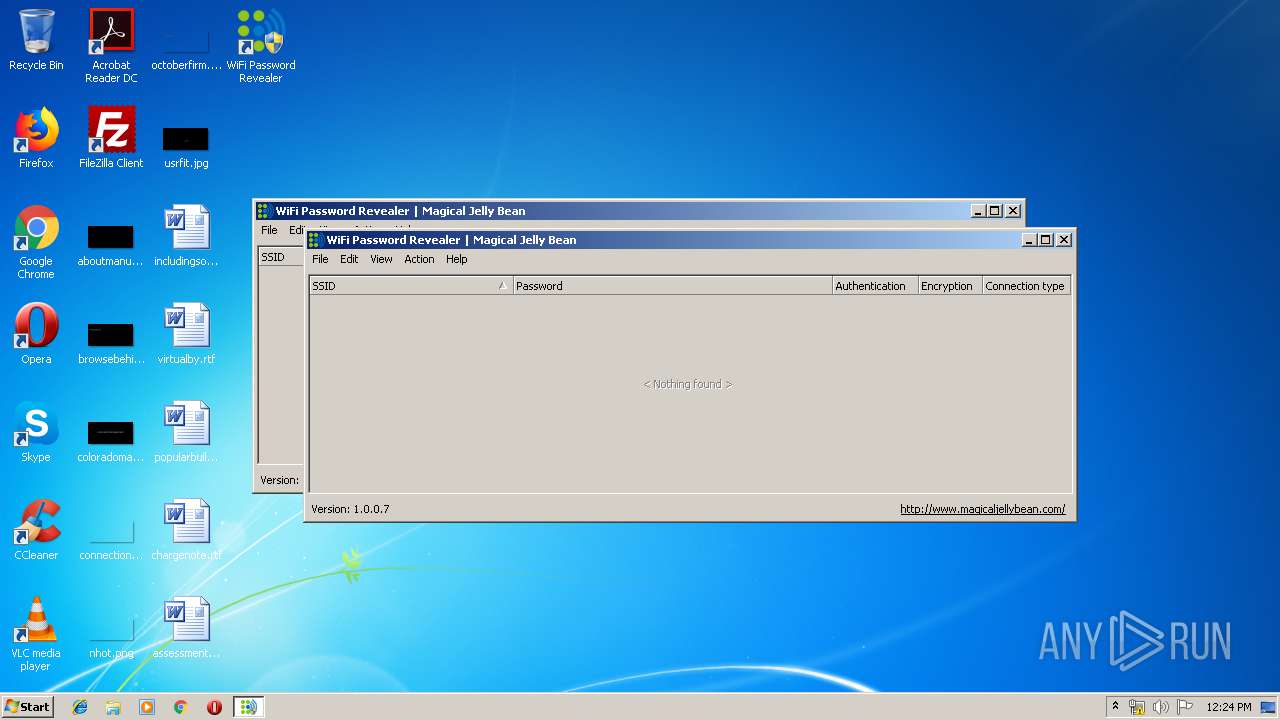Open the magicaljellybean.com website link
The width and height of the screenshot is (1280, 720).
[x=982, y=509]
